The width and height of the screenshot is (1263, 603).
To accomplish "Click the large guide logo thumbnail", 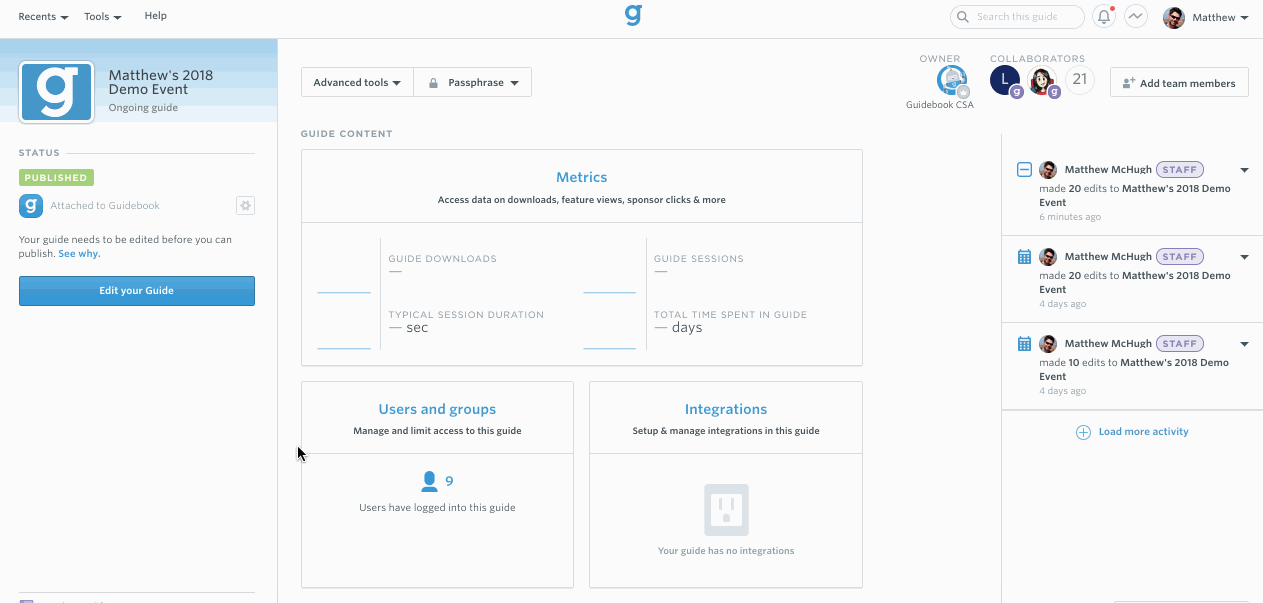I will click(x=57, y=92).
